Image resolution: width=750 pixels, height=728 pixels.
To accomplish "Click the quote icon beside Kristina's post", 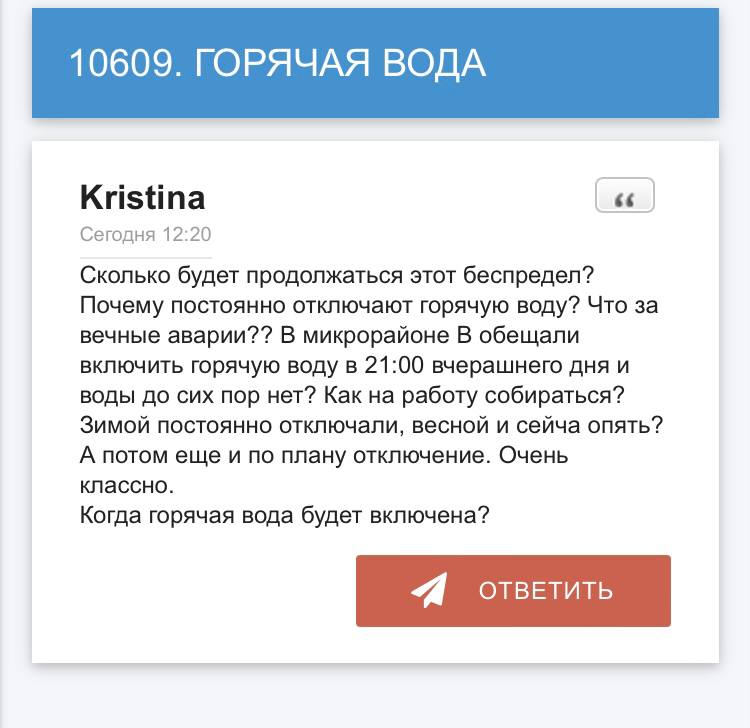I will pyautogui.click(x=624, y=195).
